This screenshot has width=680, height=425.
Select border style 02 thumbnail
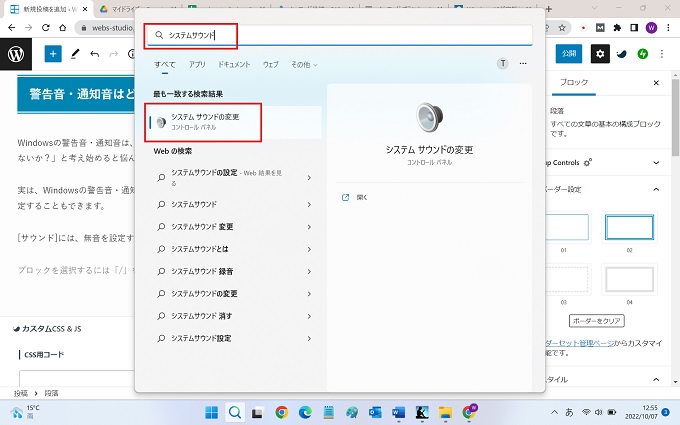pyautogui.click(x=629, y=227)
